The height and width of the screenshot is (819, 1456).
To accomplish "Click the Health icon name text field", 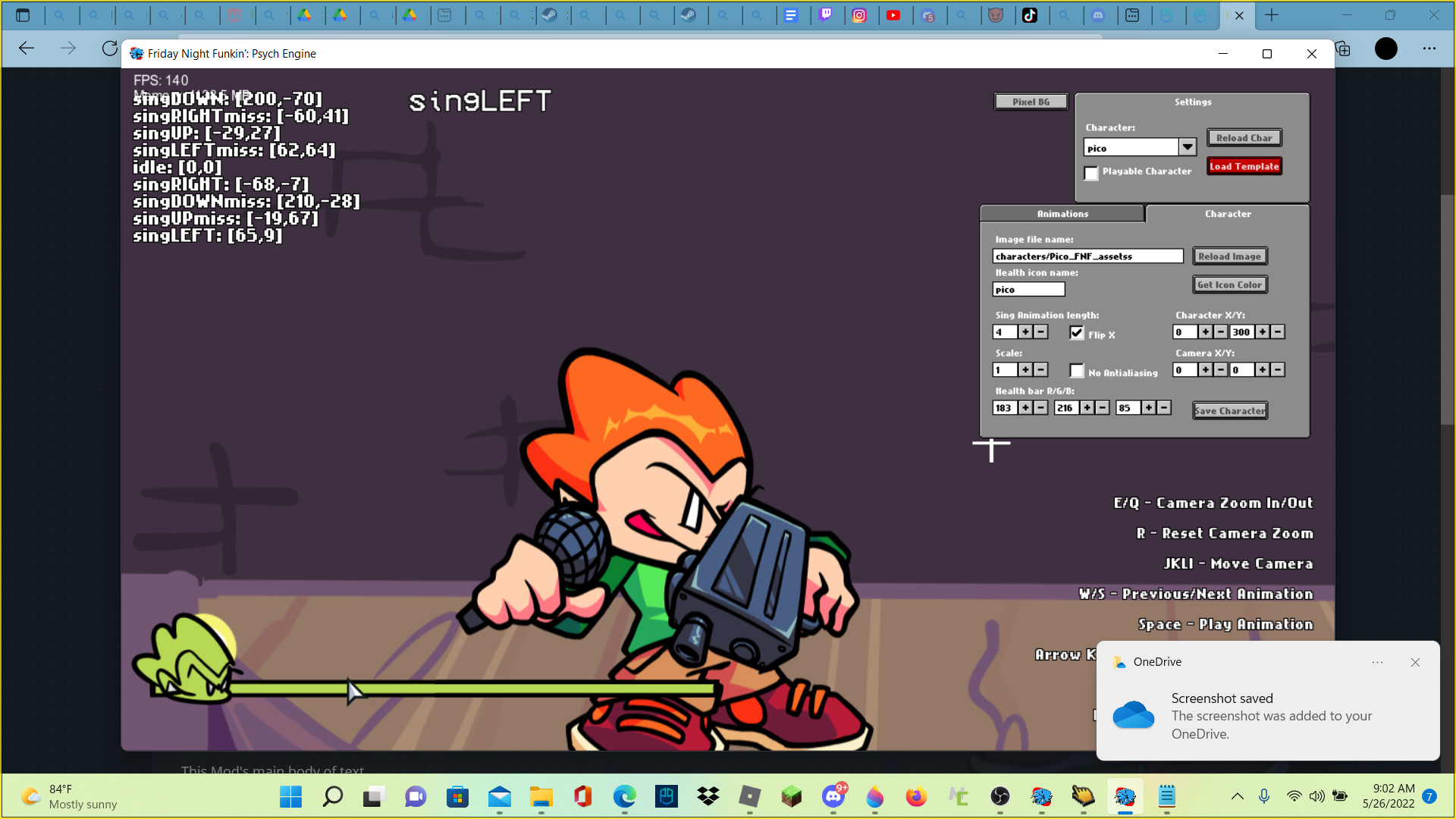I will 1028,289.
